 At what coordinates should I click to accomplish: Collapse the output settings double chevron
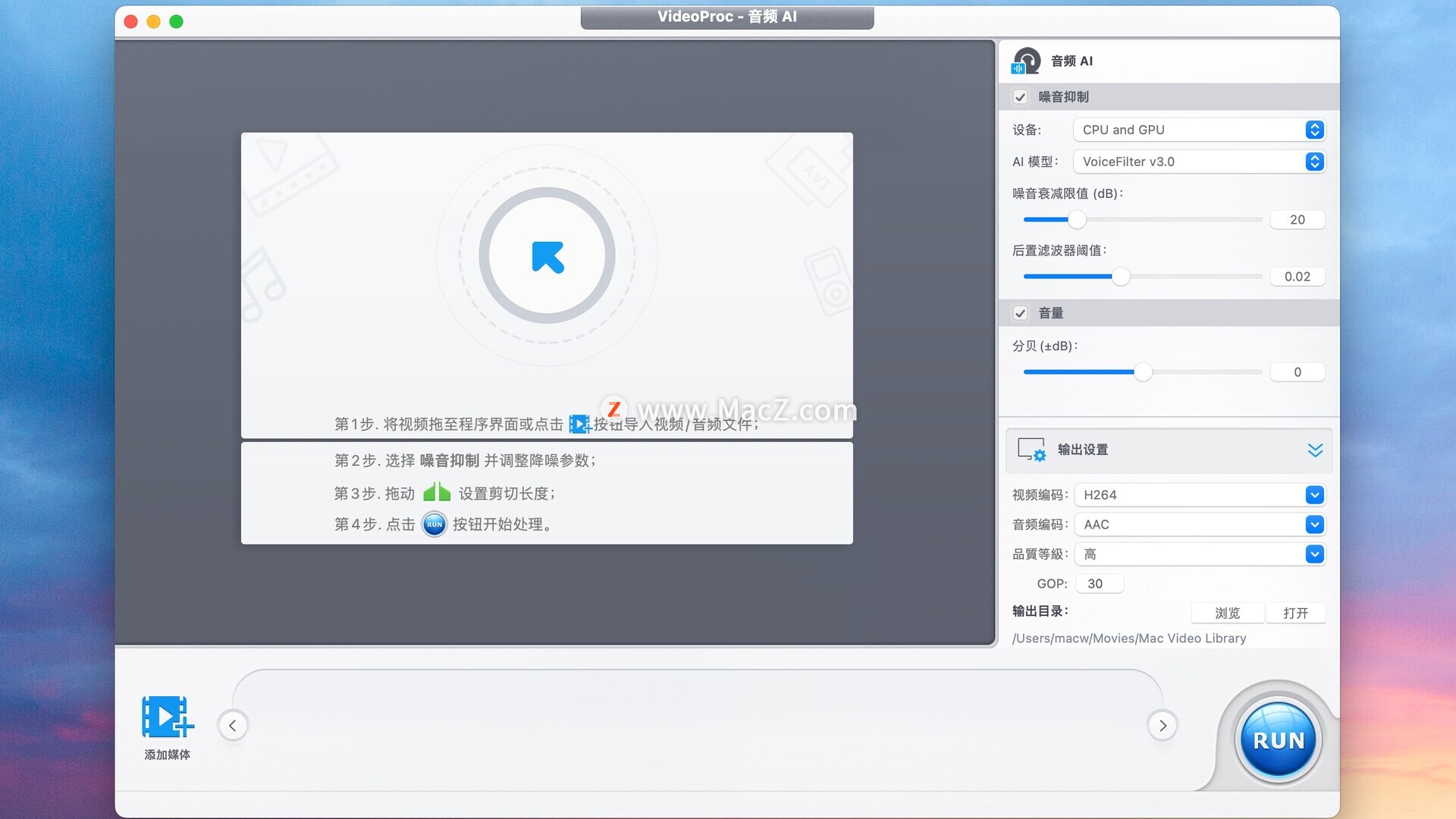point(1315,450)
